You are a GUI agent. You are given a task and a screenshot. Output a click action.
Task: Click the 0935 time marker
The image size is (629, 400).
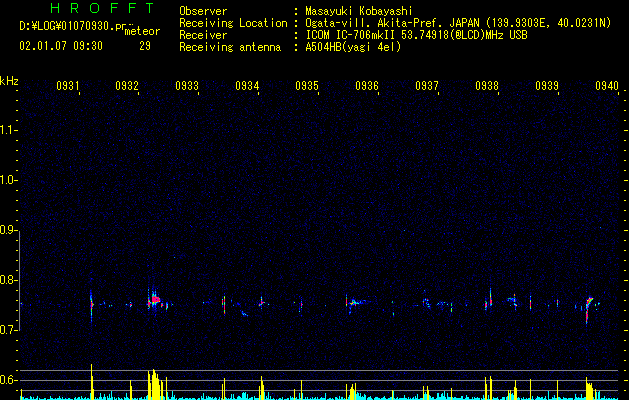pyautogui.click(x=307, y=85)
